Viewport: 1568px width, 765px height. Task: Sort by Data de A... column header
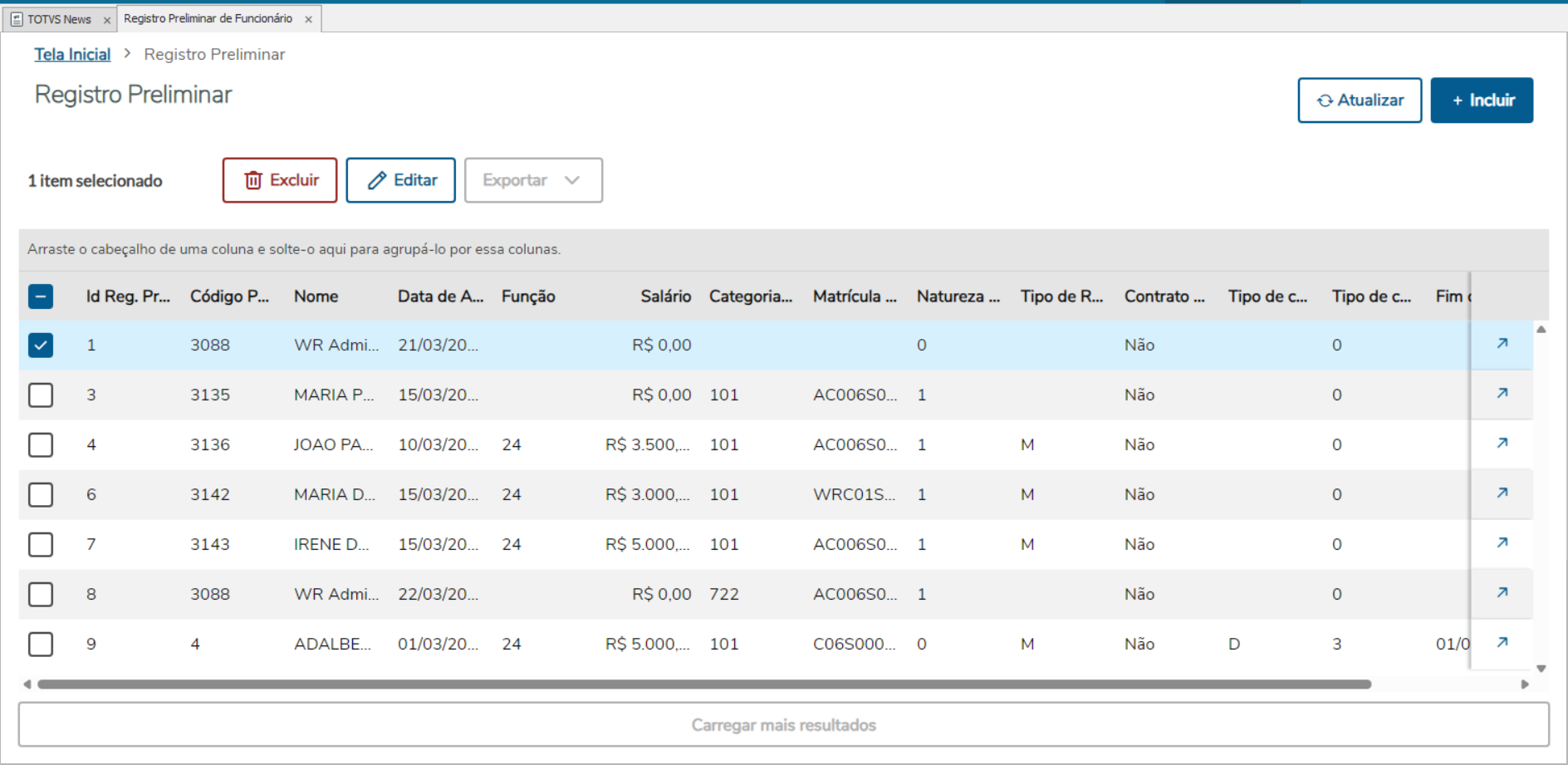[x=440, y=297]
